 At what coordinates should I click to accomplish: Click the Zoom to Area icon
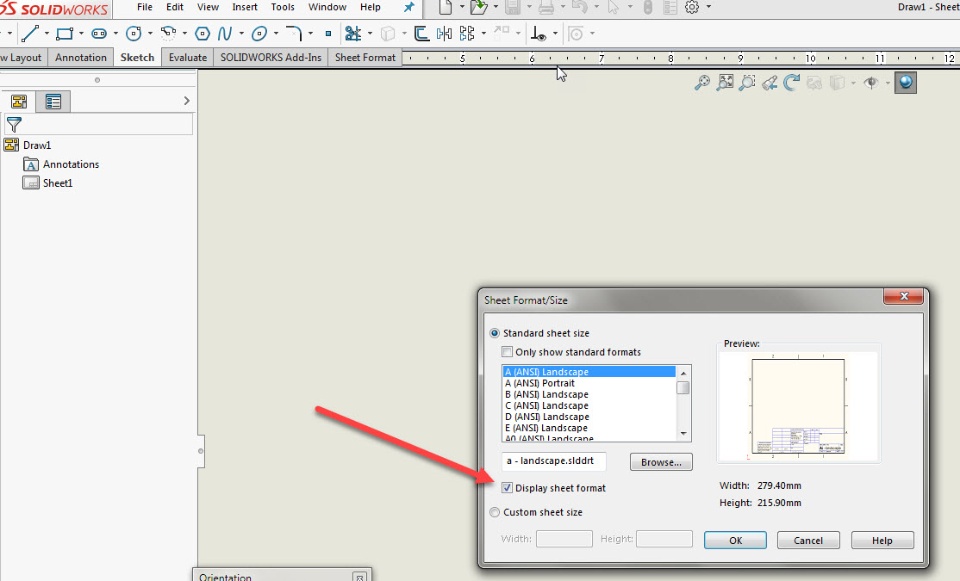[x=725, y=83]
